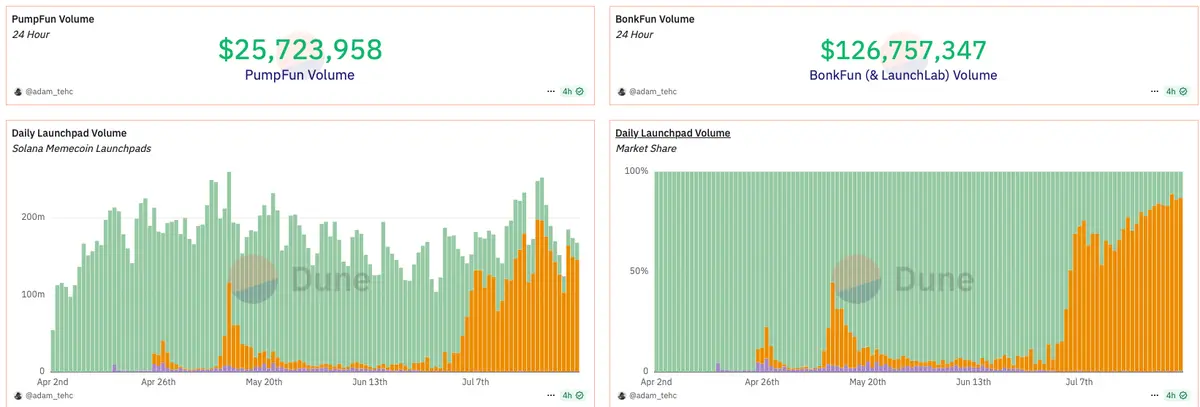Click Jul 7th label on volume chart
1200x407 pixels.
(475, 381)
